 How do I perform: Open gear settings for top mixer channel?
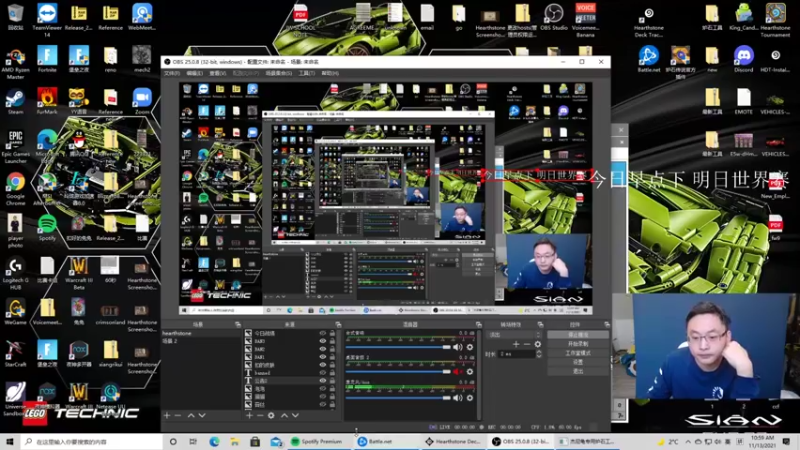click(x=470, y=347)
